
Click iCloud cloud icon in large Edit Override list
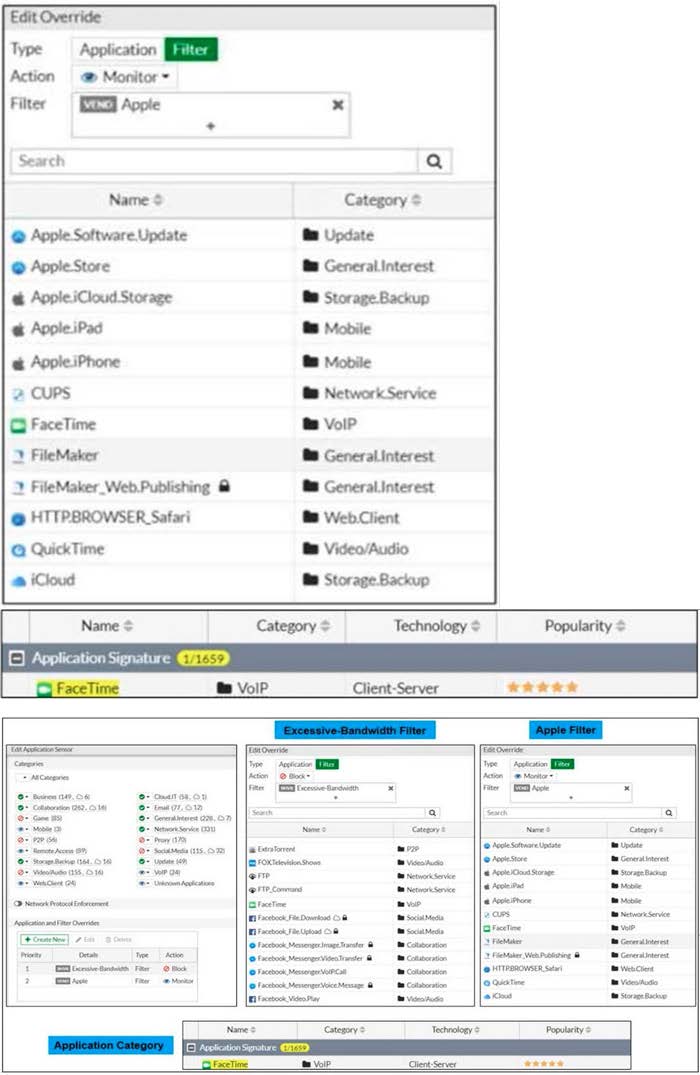point(19,581)
